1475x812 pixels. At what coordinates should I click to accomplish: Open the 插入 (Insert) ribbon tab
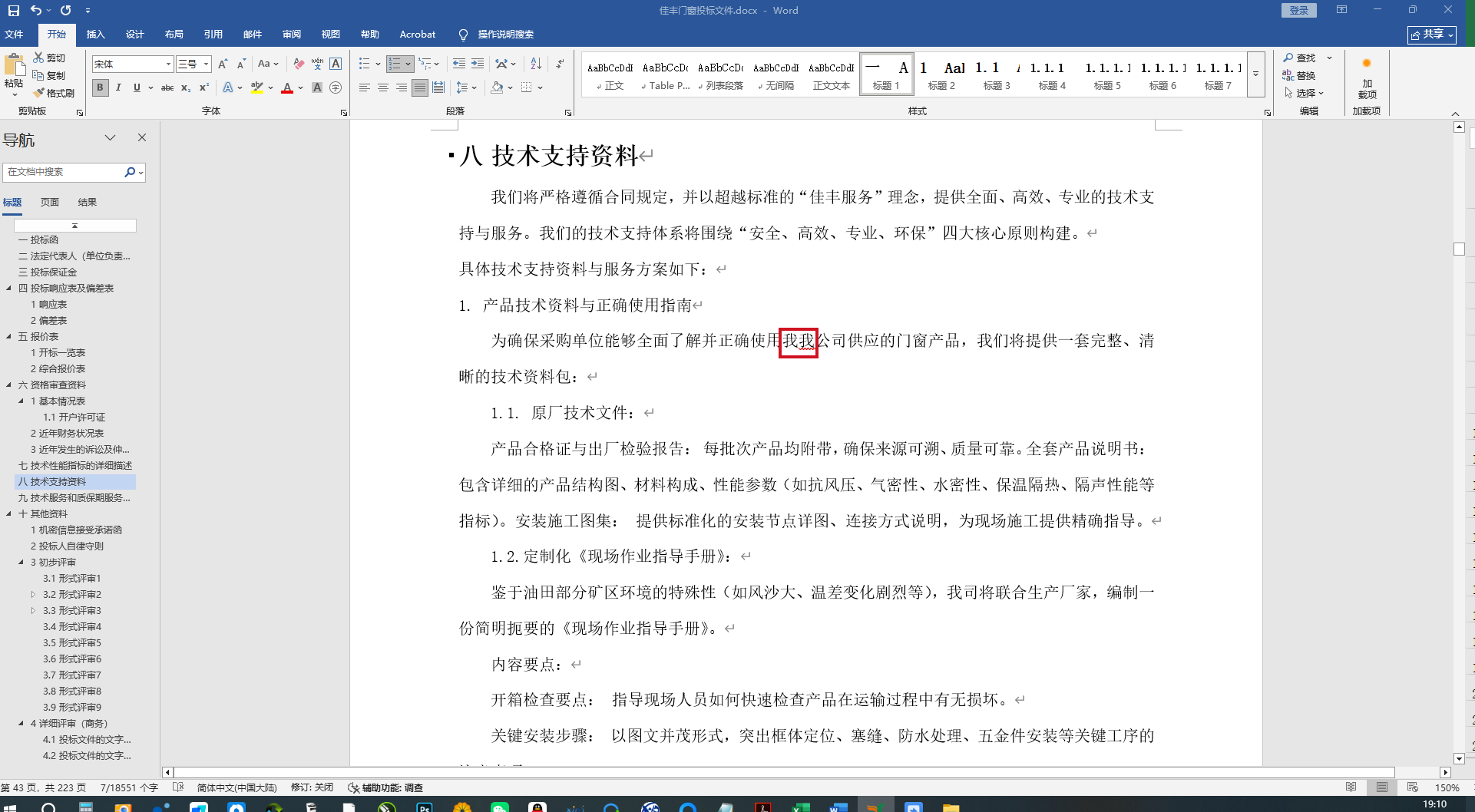(95, 35)
